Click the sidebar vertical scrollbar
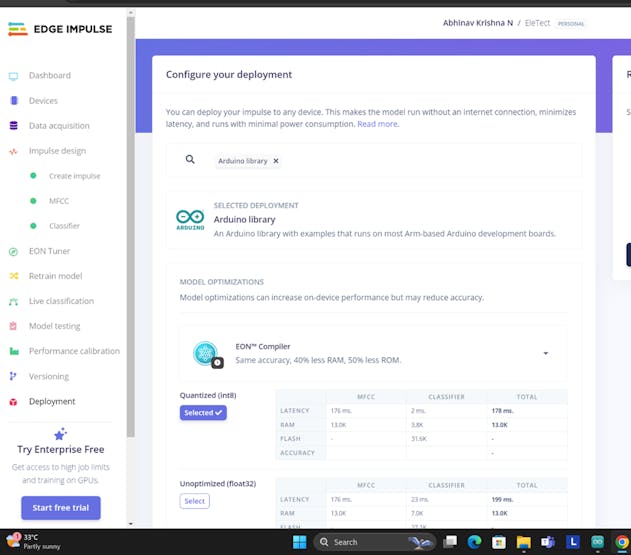The height and width of the screenshot is (555, 631). (130, 225)
